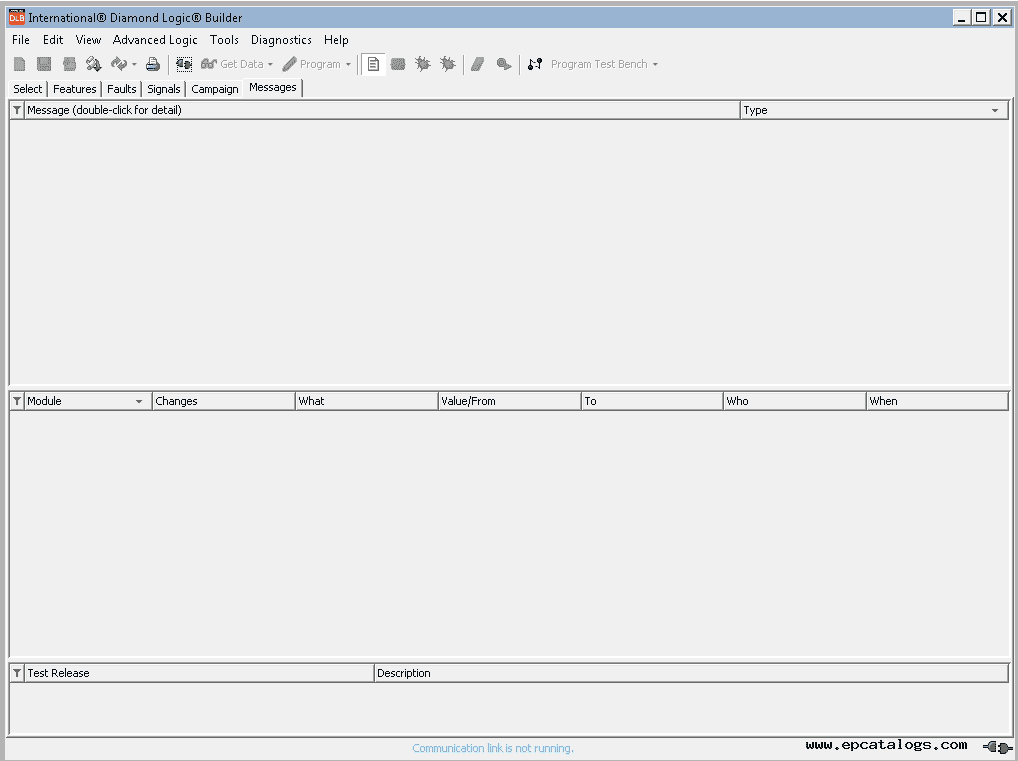Image resolution: width=1018 pixels, height=761 pixels.
Task: Open the Diagnostics menu
Action: coord(281,40)
